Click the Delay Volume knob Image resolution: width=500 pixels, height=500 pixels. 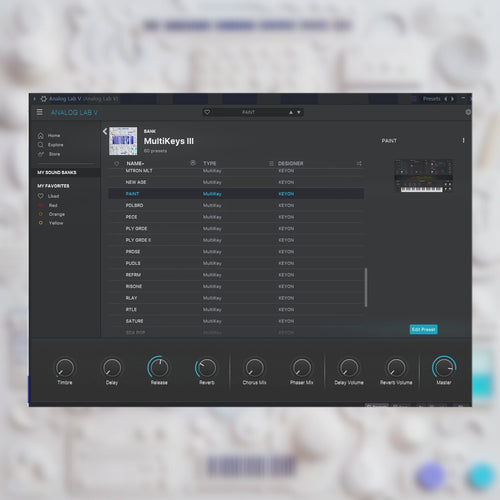(349, 368)
